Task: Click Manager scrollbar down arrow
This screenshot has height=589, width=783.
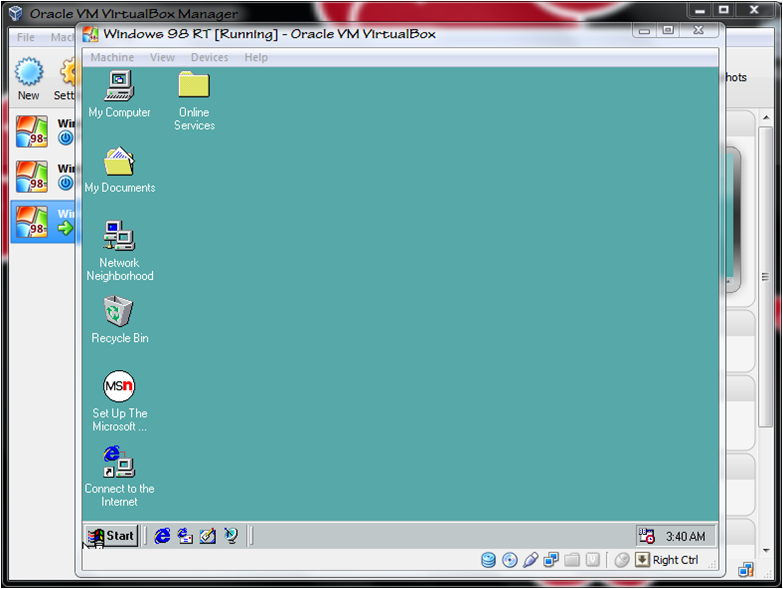Action: tap(766, 551)
